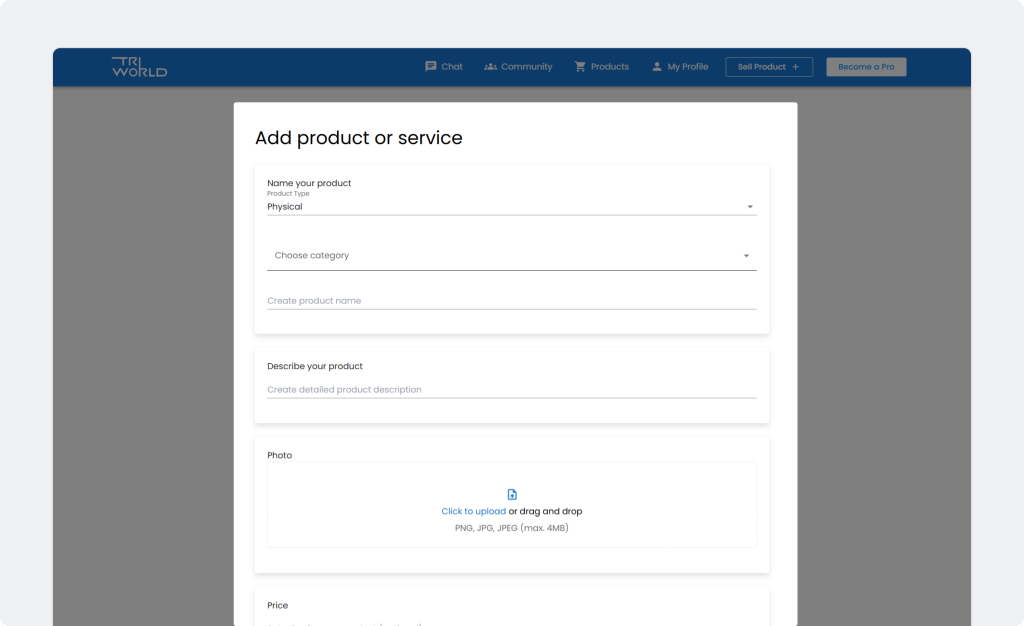Open the Product Type dropdown showing Physical
1024x626 pixels.
tap(510, 206)
